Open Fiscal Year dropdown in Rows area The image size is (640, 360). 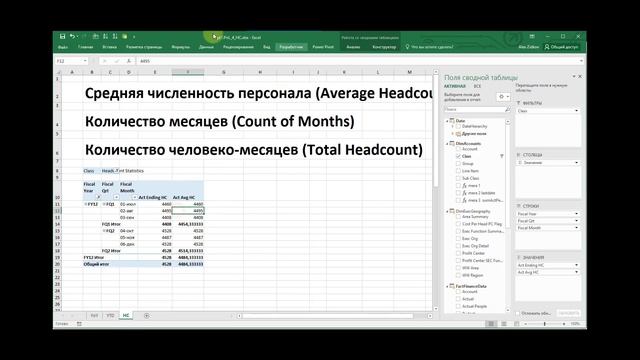[x=576, y=214]
